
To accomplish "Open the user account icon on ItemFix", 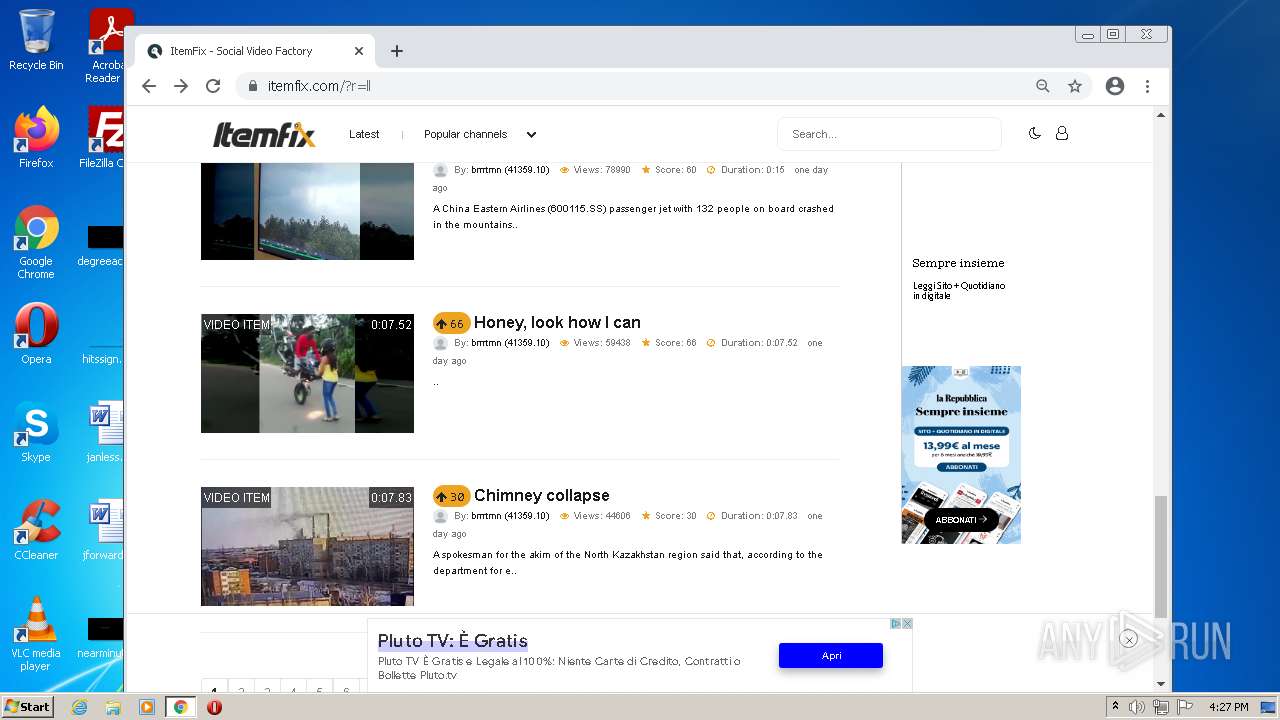I will 1062,133.
